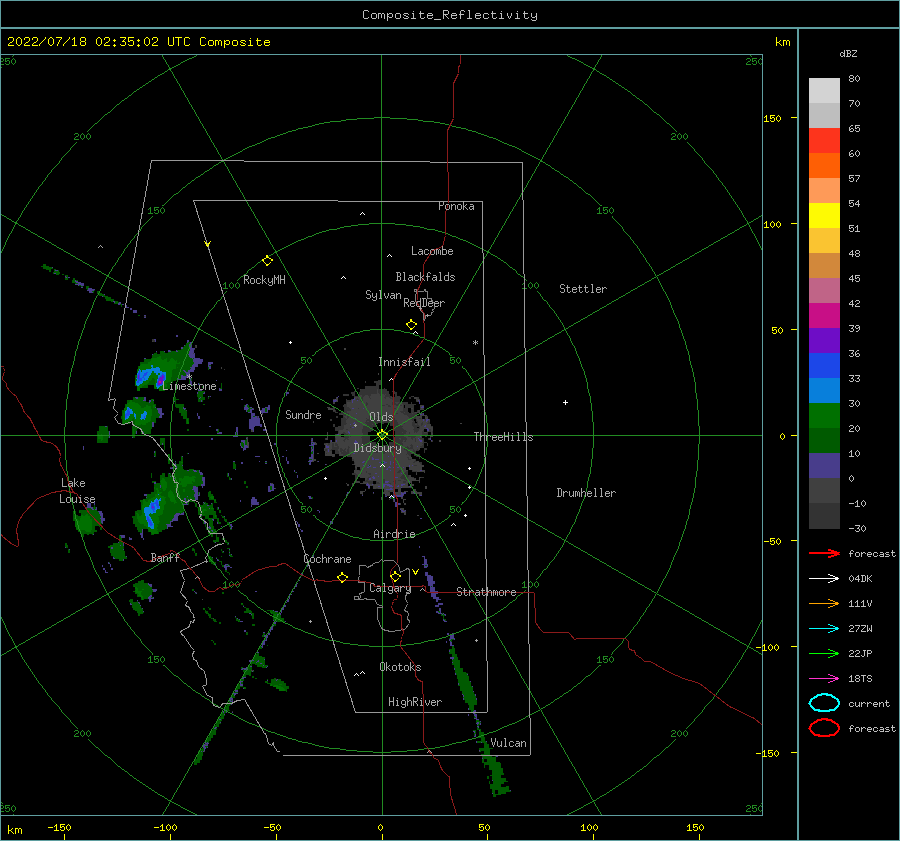Click the Didsbury town label
This screenshot has width=900, height=841.
(x=378, y=448)
